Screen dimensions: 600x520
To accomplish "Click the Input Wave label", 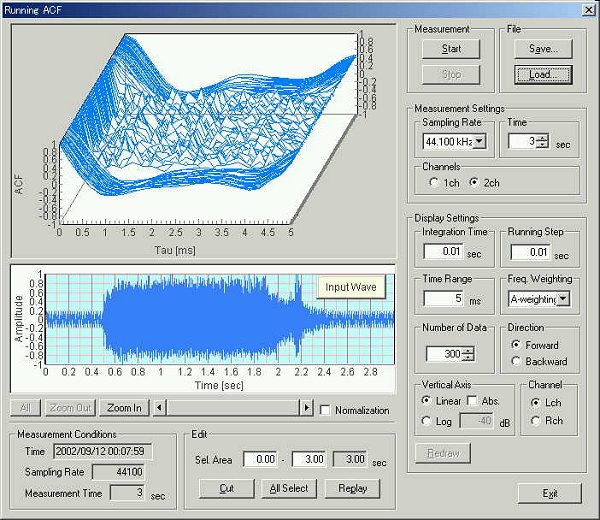I will tap(351, 287).
